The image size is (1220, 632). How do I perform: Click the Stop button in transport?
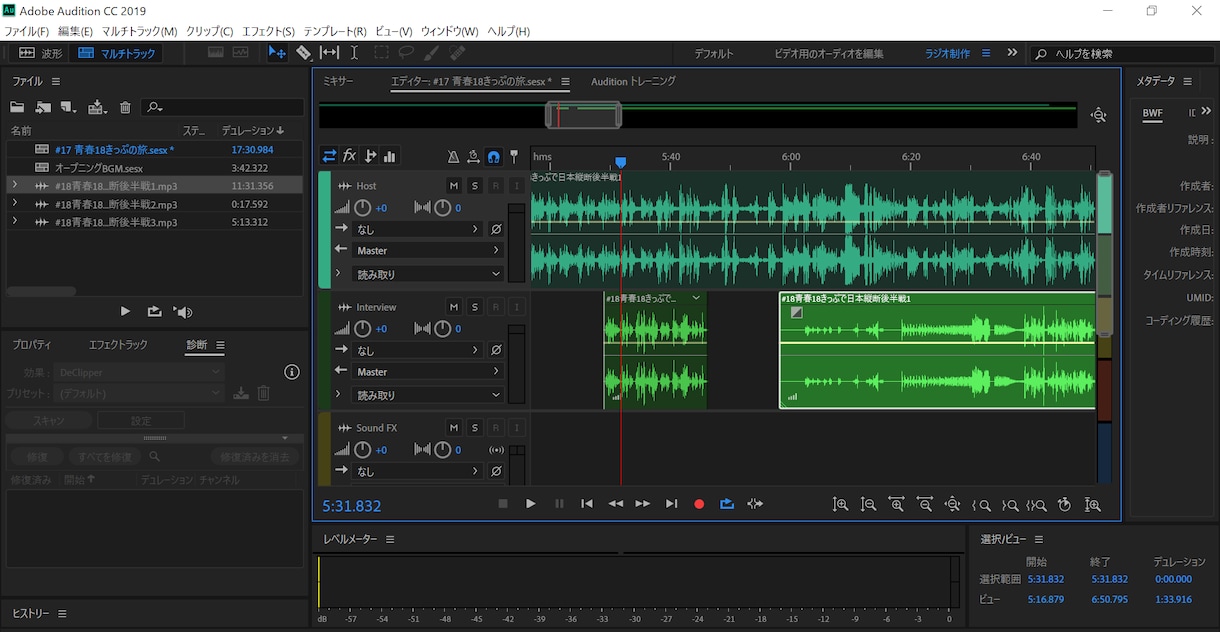click(503, 504)
